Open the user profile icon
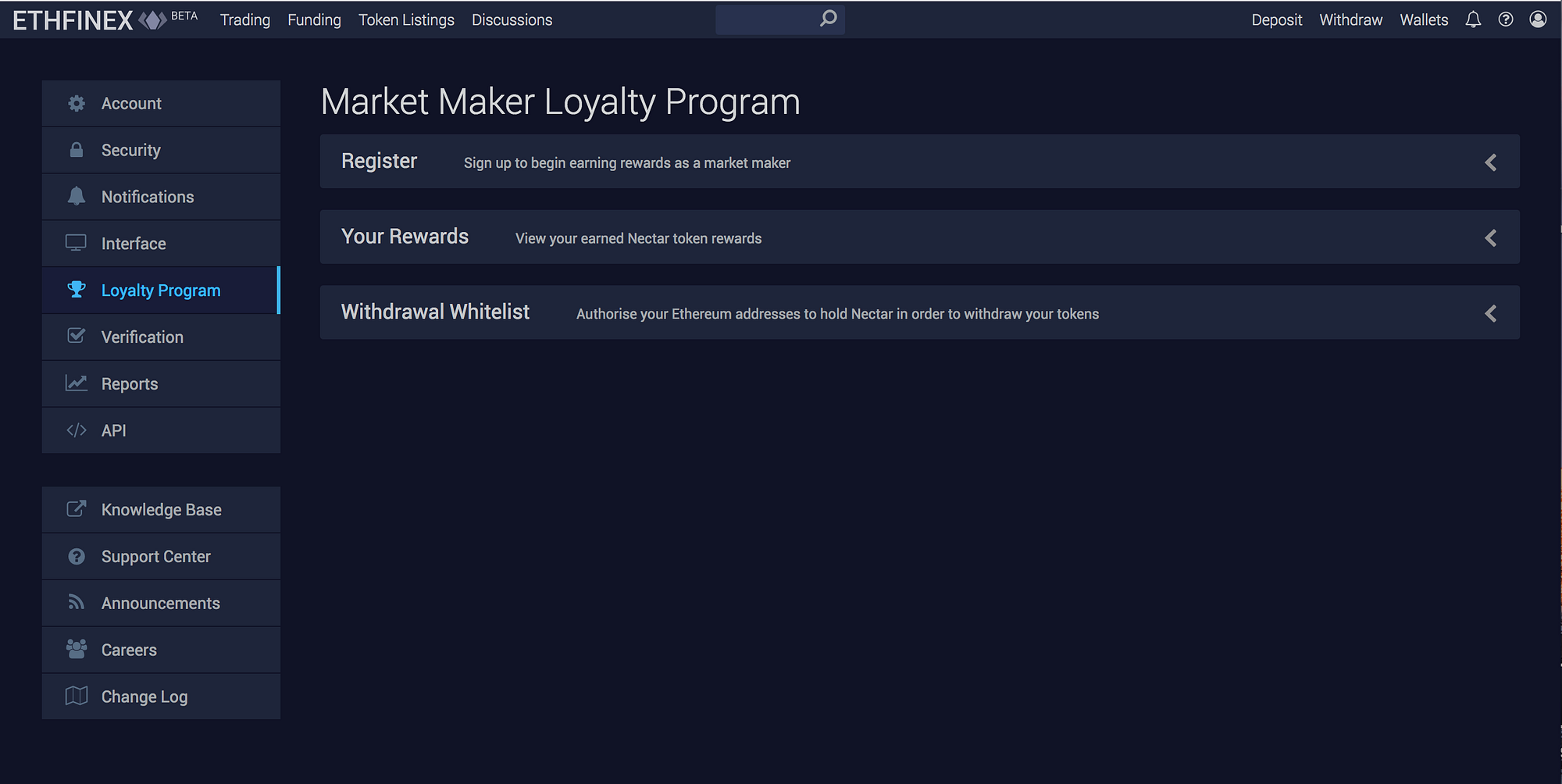 tap(1538, 20)
